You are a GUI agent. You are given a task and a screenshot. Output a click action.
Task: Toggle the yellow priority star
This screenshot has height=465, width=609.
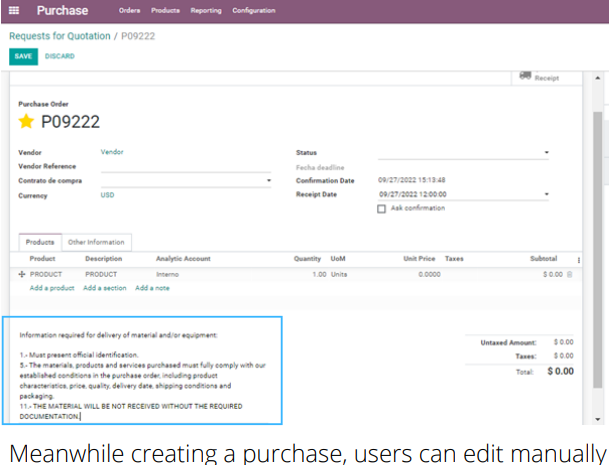[26, 121]
